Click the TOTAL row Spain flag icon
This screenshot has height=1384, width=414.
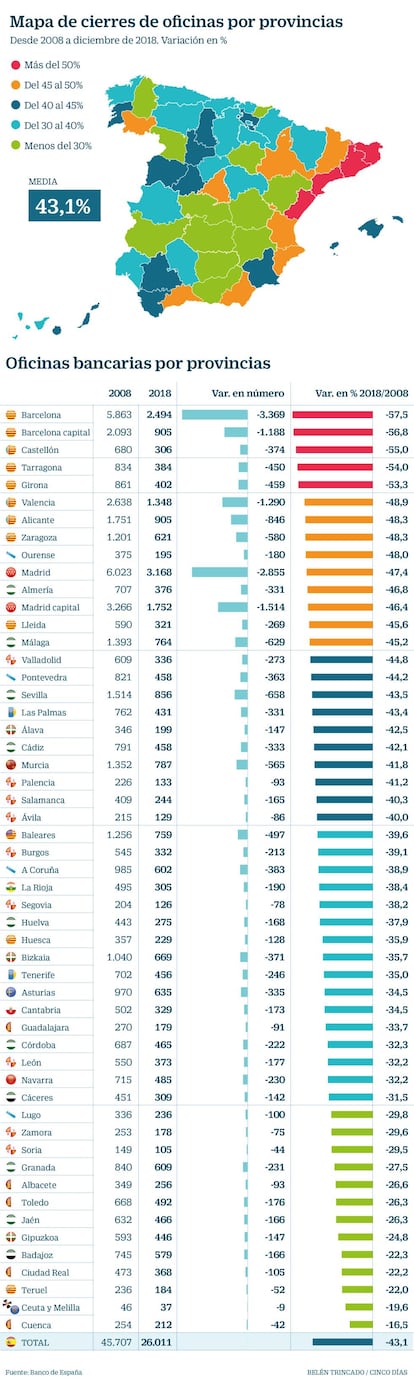10,1341
